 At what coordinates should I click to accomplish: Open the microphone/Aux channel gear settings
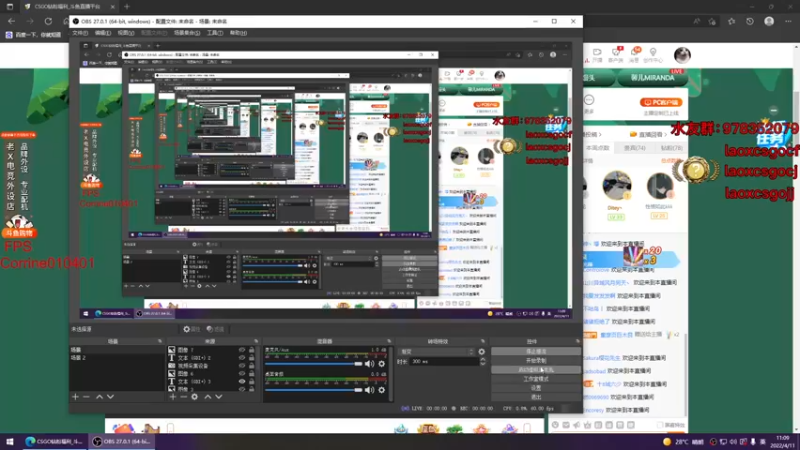382,364
